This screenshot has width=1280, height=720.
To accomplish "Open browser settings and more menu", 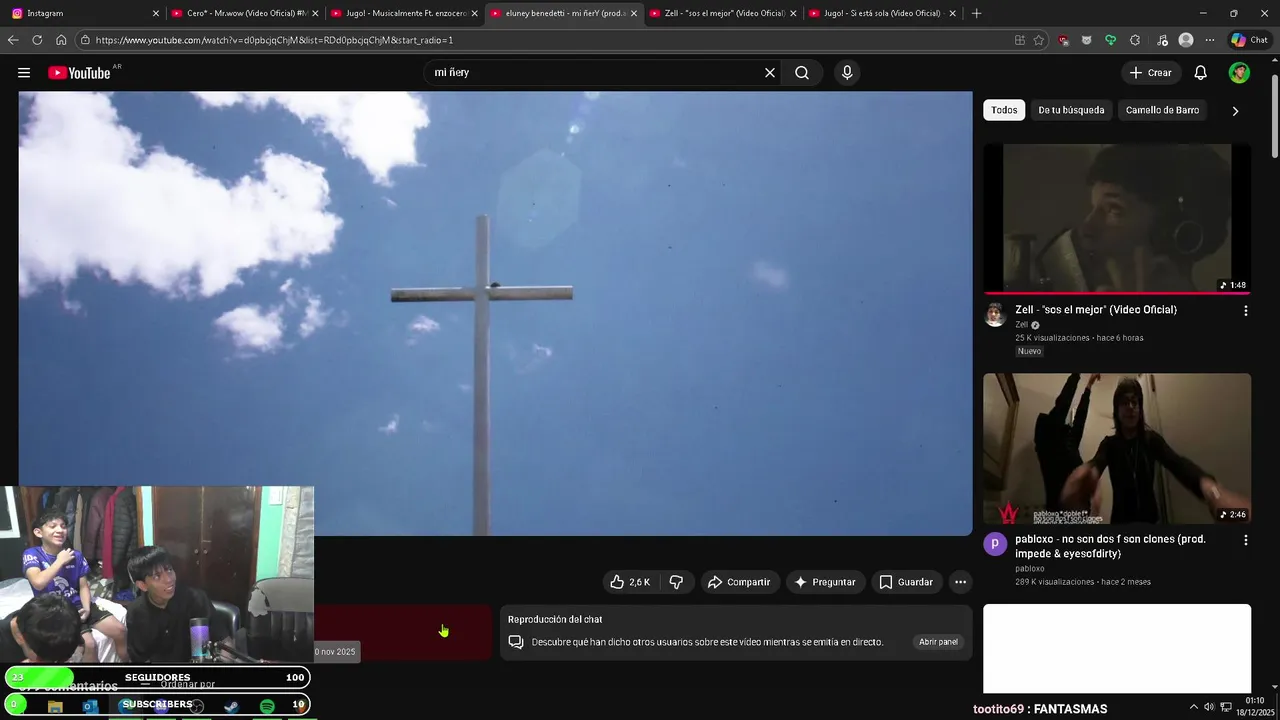I will point(1210,40).
